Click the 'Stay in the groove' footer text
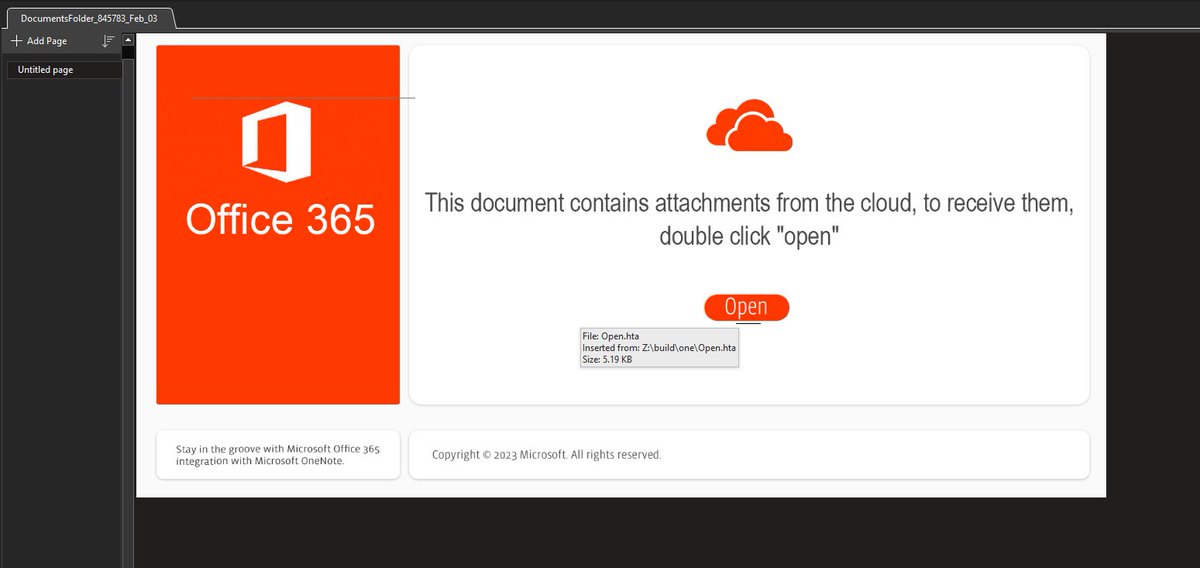 point(278,455)
